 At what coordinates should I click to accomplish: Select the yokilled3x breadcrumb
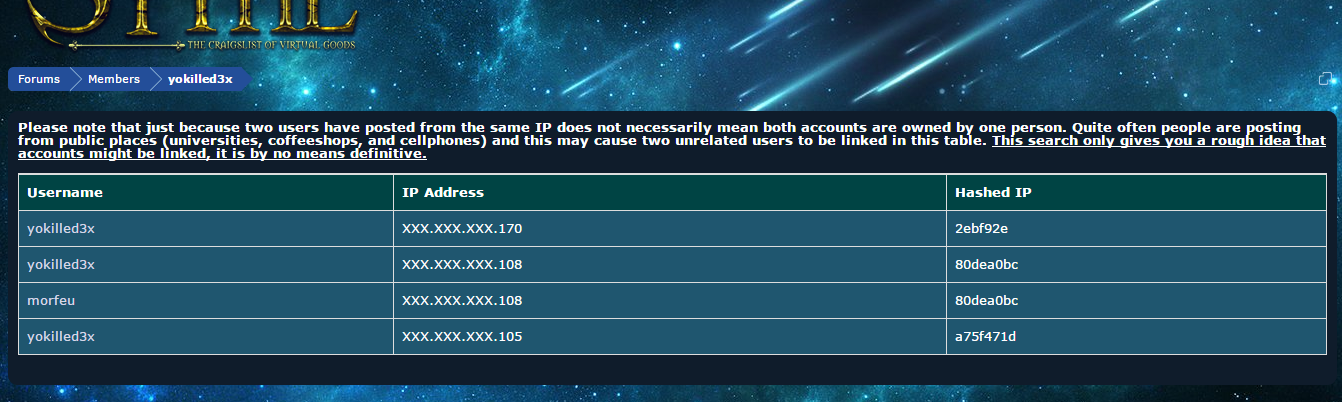[x=200, y=79]
